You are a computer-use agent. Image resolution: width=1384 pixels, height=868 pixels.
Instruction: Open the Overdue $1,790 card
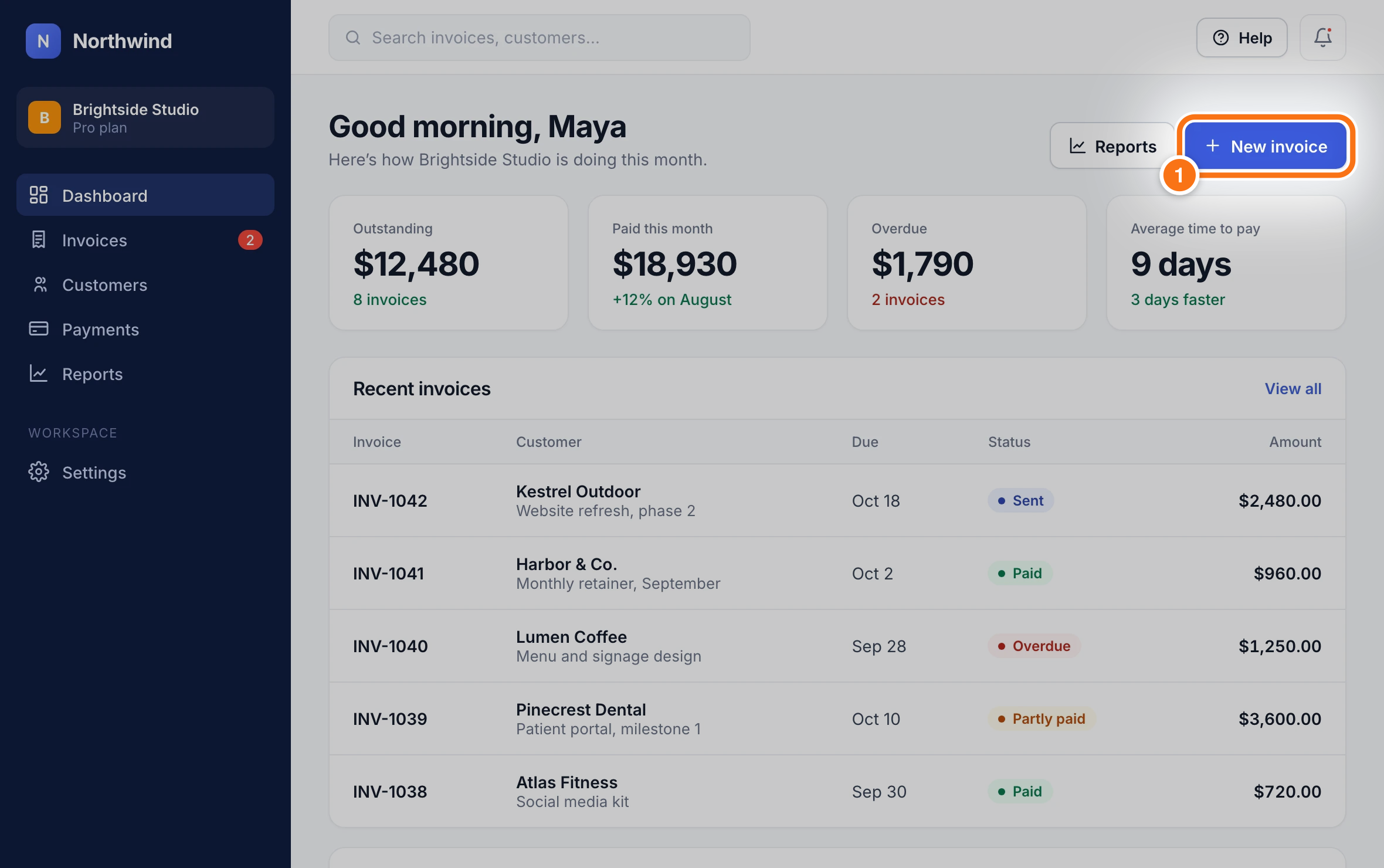tap(967, 263)
